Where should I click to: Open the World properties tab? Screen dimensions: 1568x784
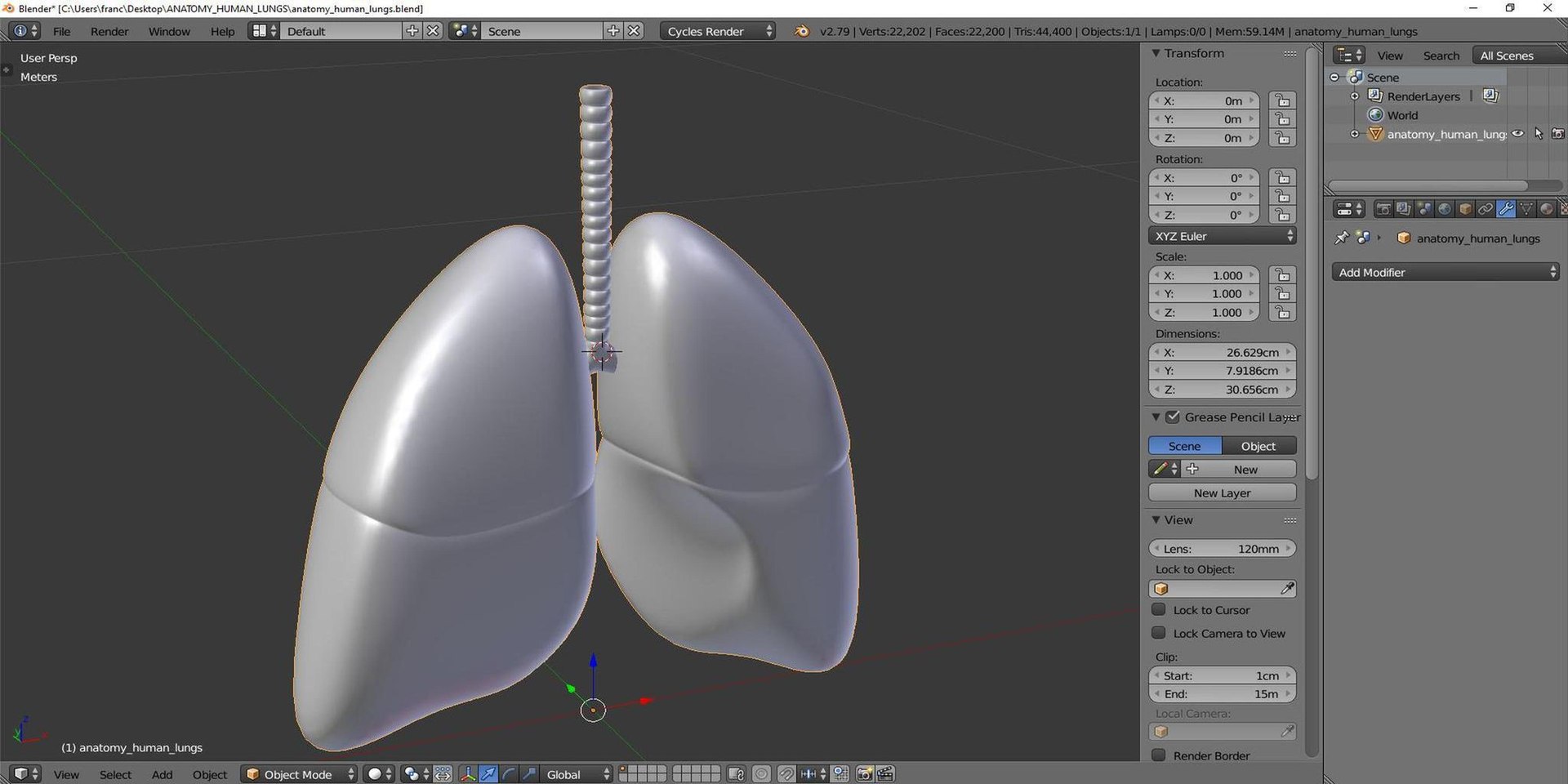1445,209
